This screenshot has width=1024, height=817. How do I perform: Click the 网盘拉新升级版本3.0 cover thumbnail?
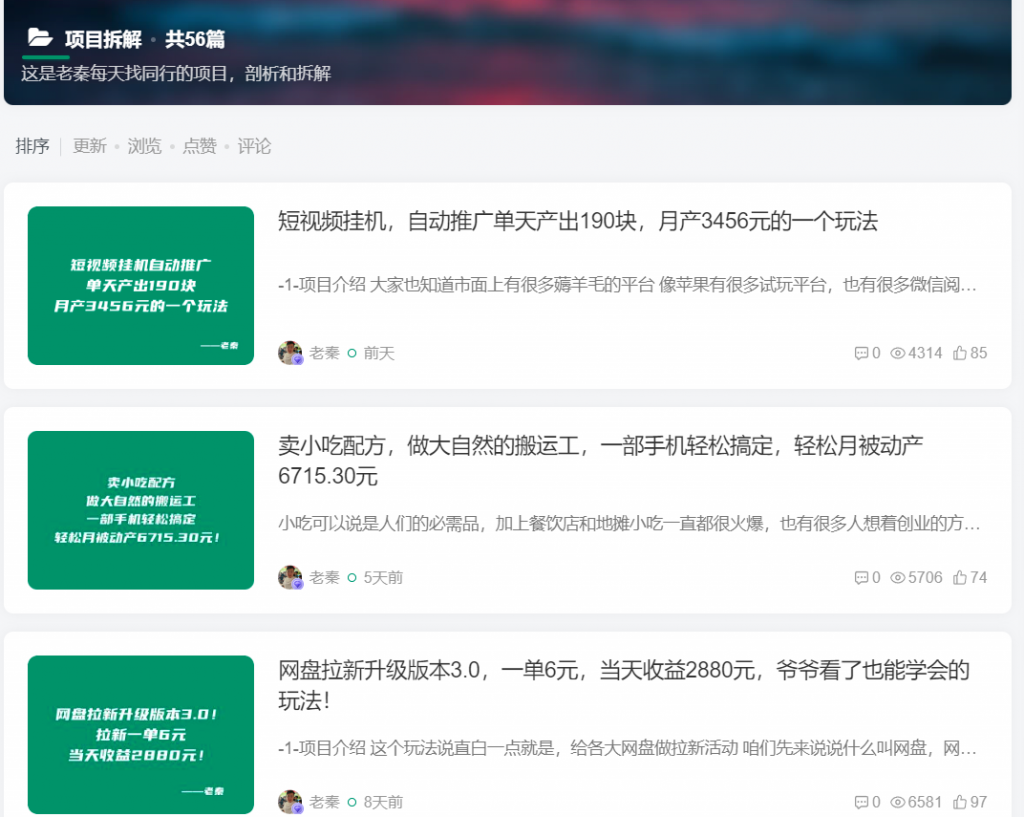click(140, 734)
